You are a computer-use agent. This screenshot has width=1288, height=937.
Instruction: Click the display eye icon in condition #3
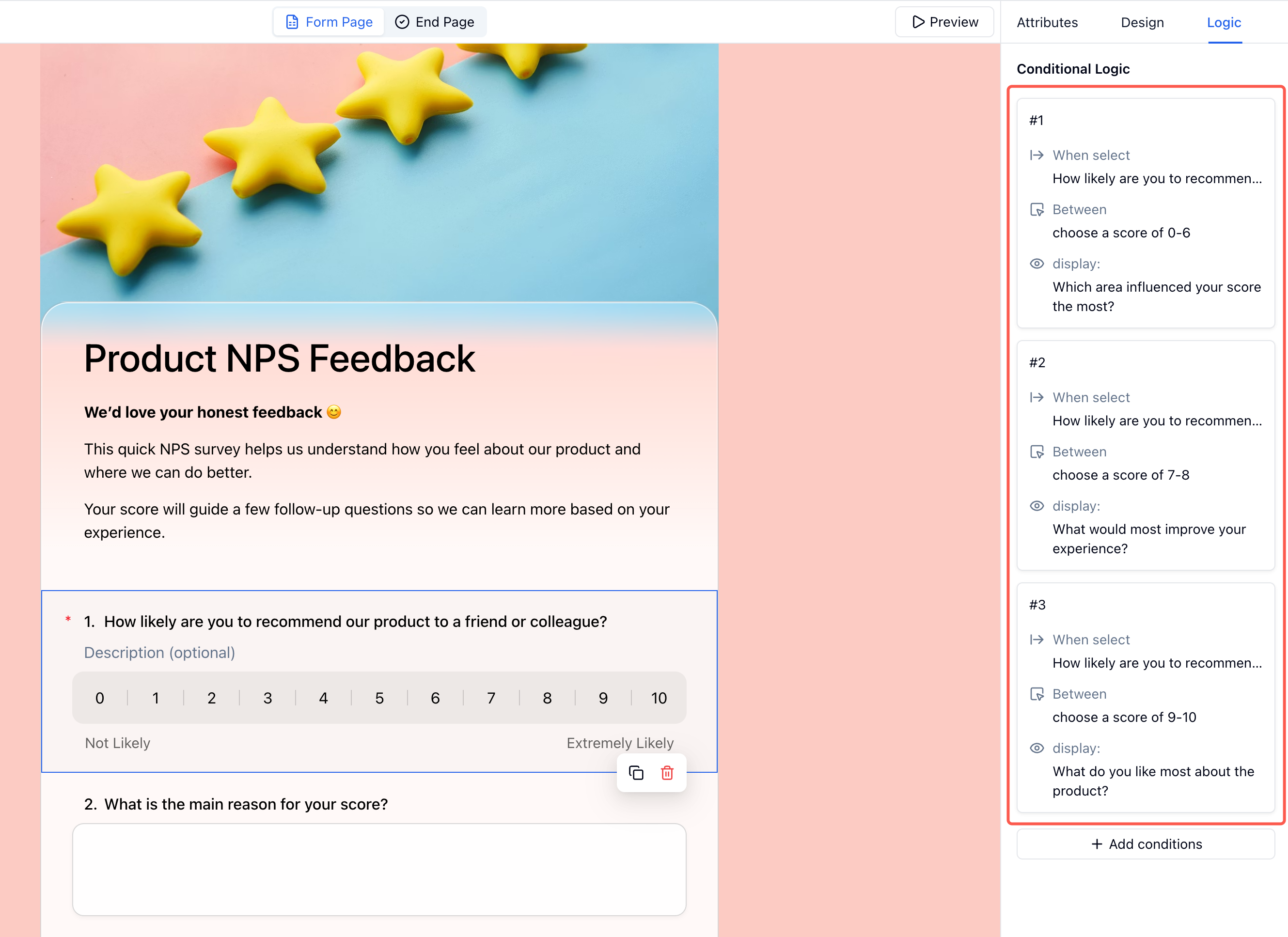[1037, 748]
